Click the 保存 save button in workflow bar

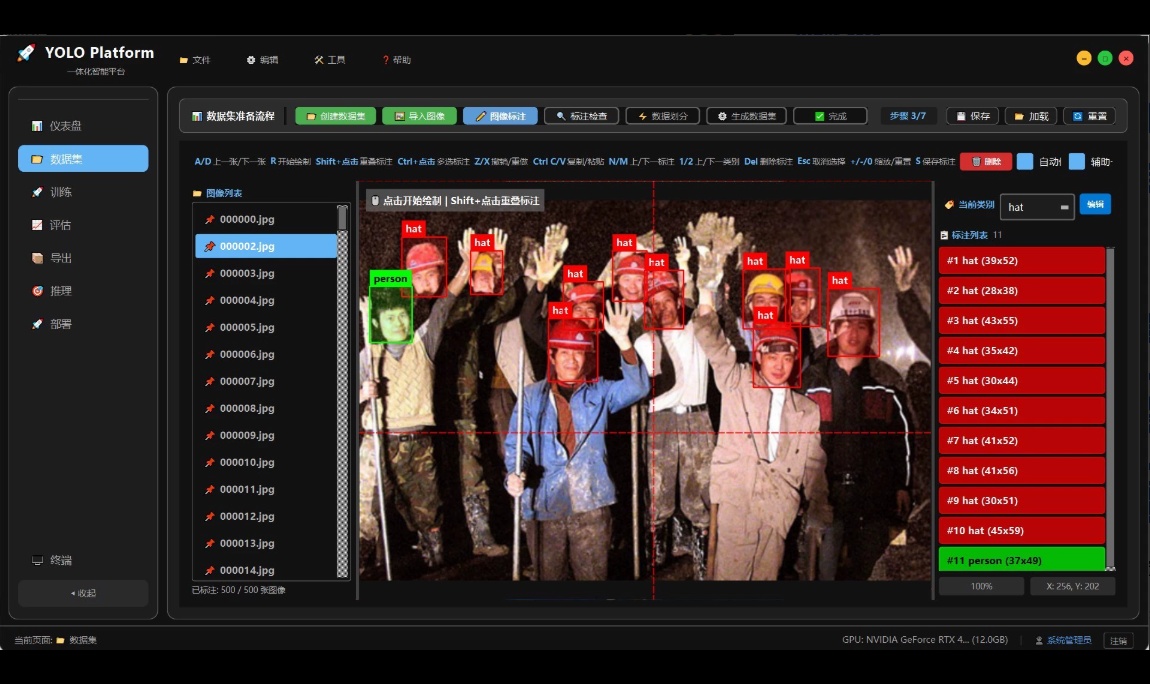point(973,116)
